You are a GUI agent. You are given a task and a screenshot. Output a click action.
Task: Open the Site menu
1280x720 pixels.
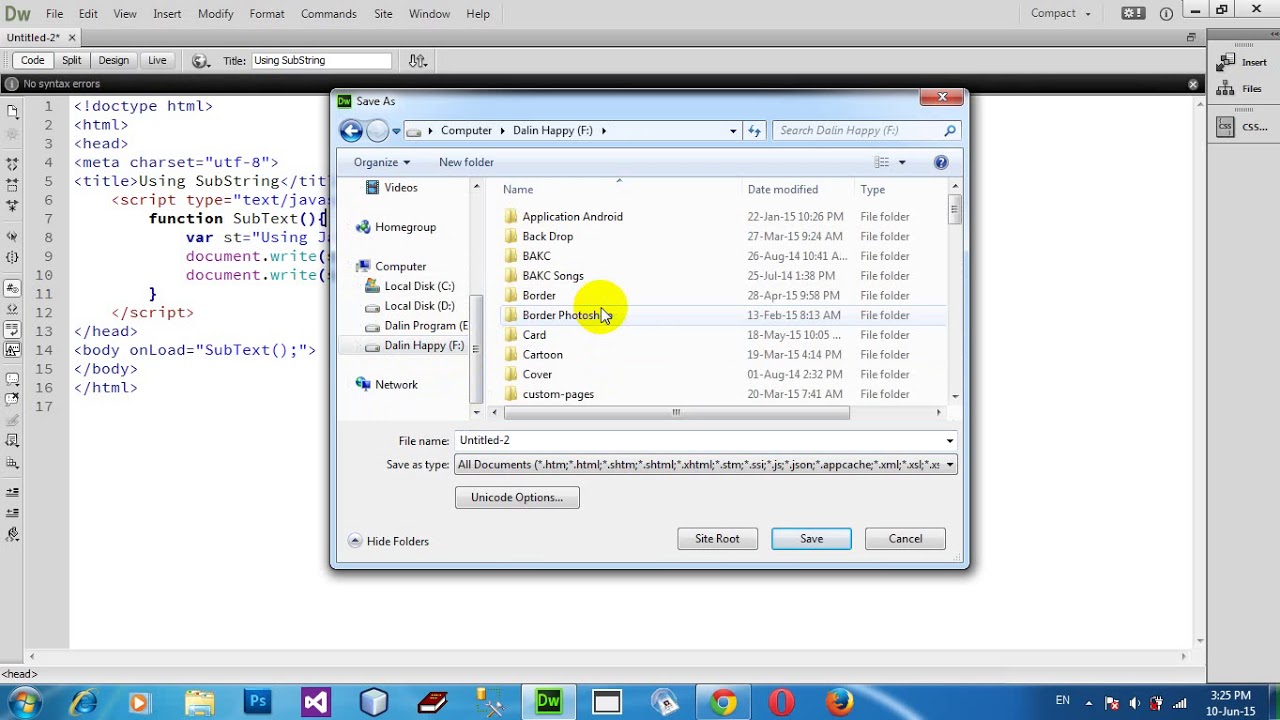(383, 14)
